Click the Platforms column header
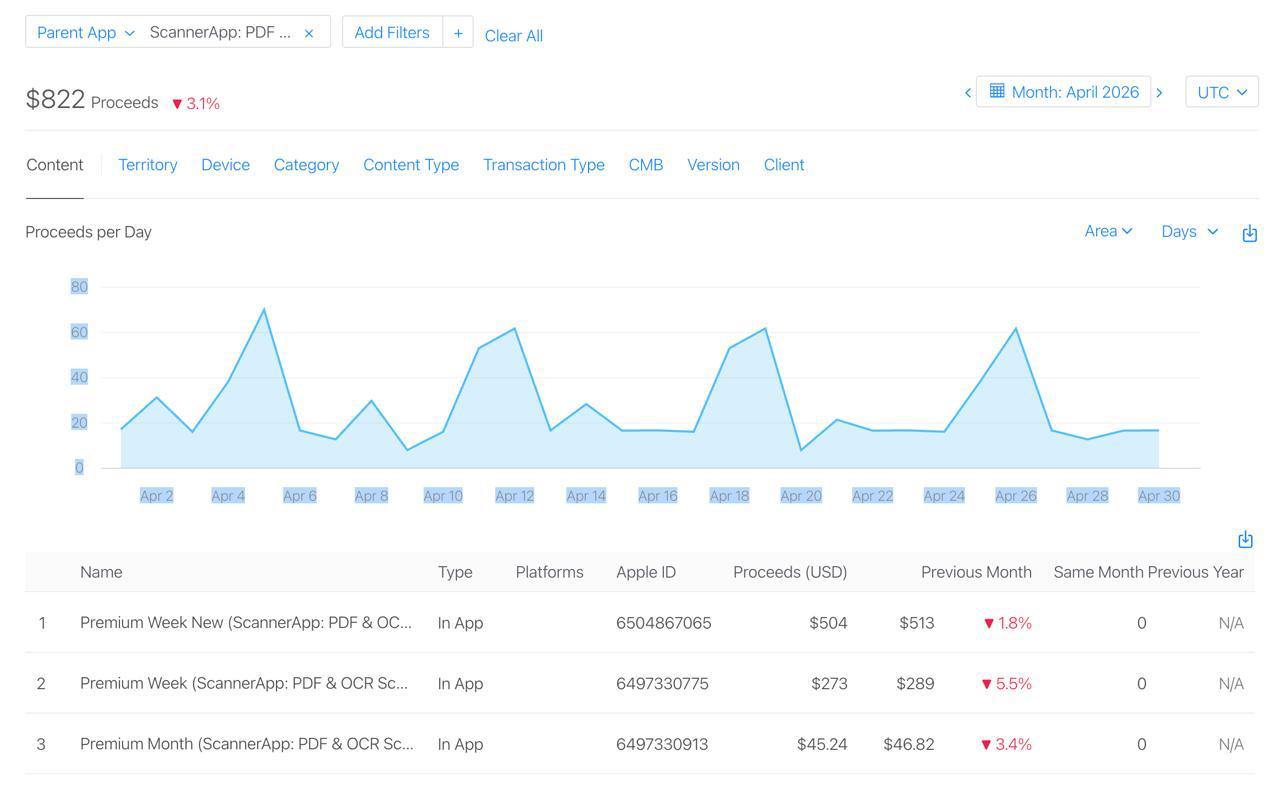 pos(550,572)
